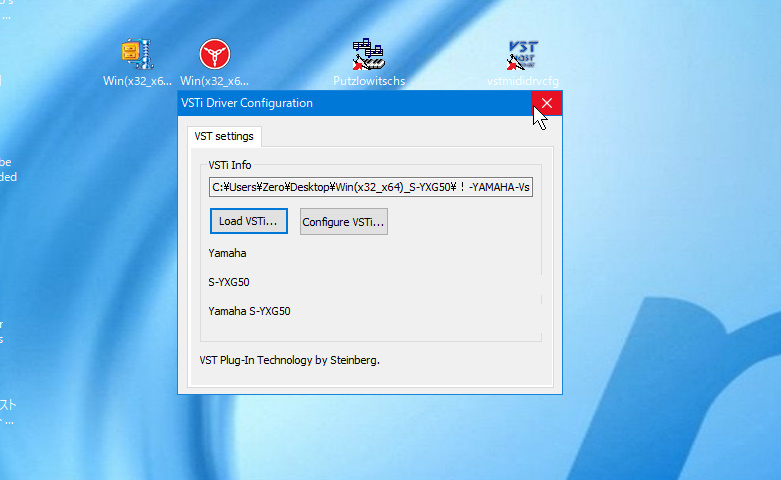
Task: Click the Putzlowitschs icon label text
Action: (x=369, y=81)
